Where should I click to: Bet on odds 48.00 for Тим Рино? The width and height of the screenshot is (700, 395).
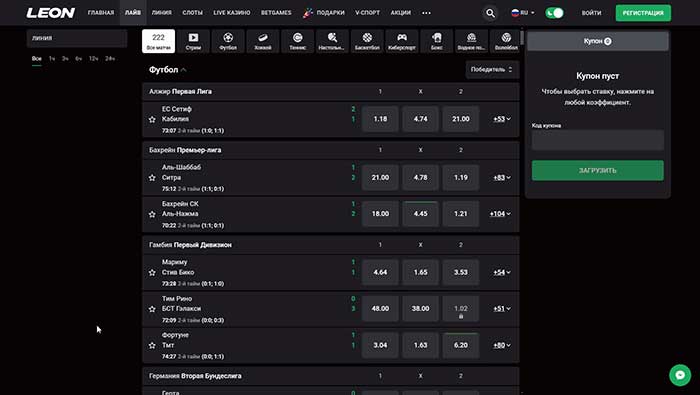click(380, 308)
